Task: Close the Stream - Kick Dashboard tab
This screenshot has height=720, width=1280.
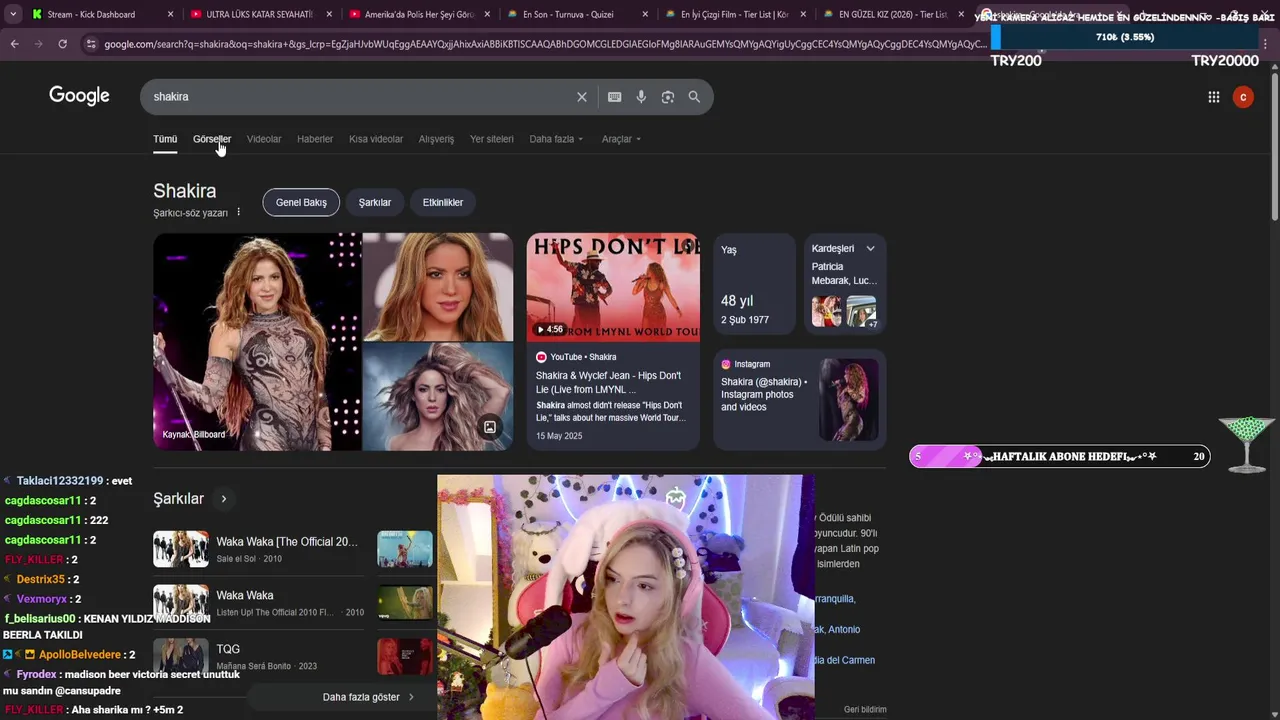Action: pos(170,14)
